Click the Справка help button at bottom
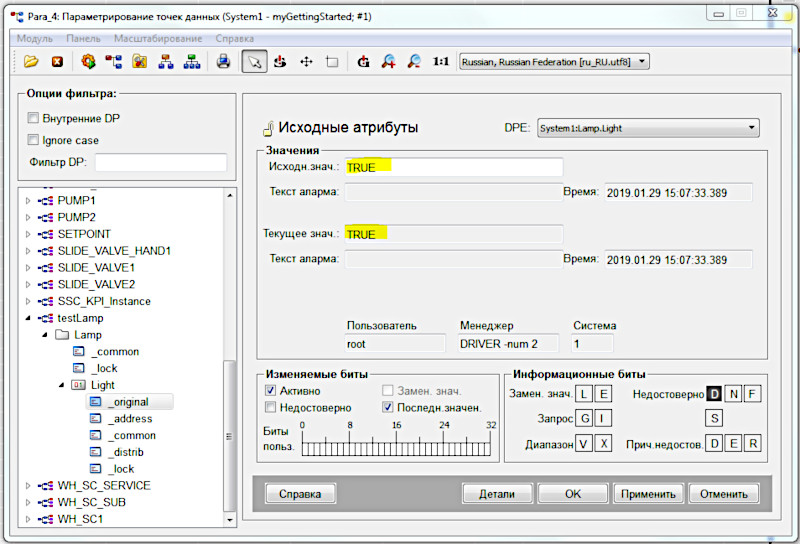This screenshot has width=800, height=544. click(x=300, y=493)
